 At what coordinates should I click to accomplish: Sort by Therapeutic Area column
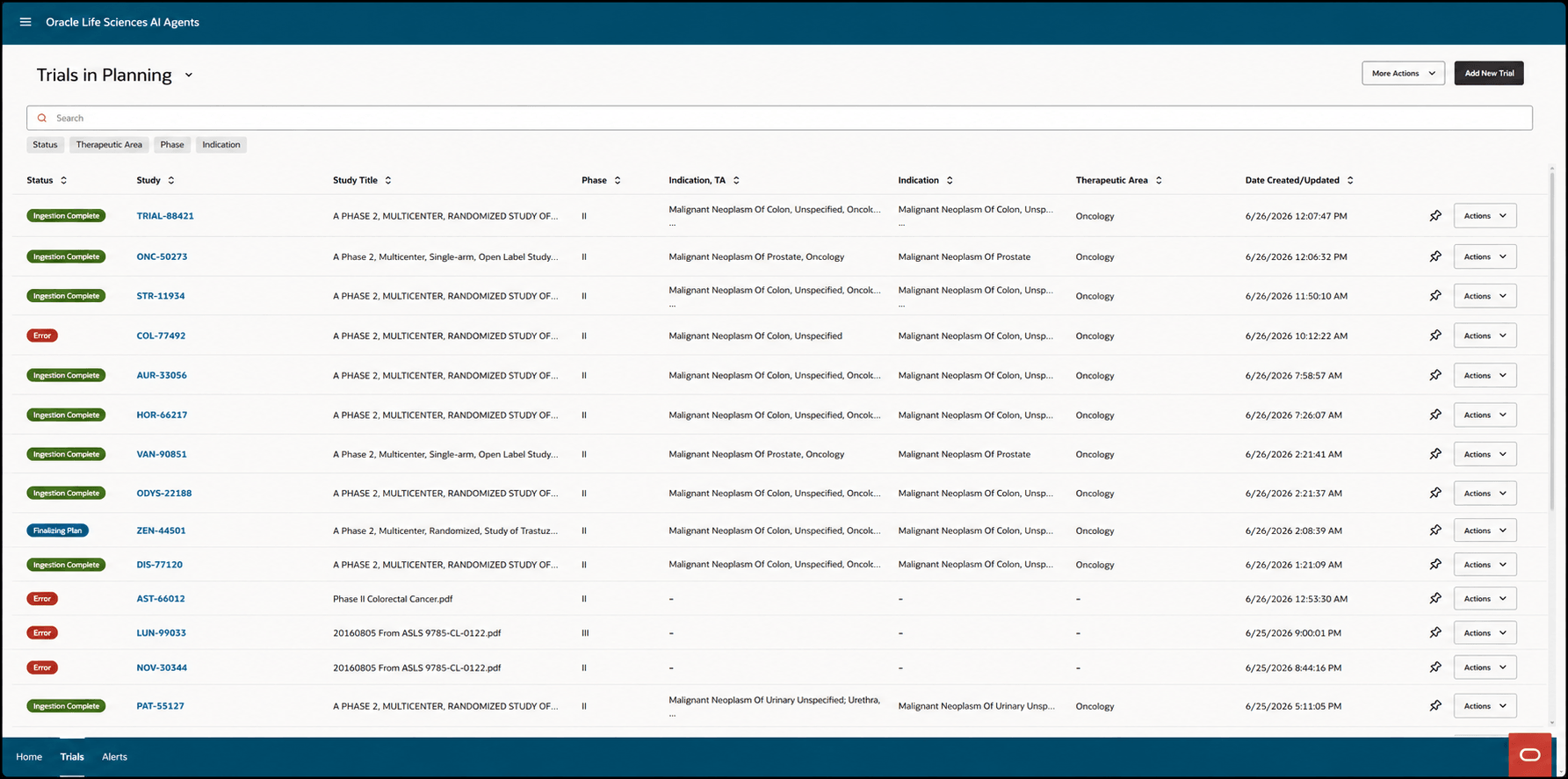click(1159, 180)
